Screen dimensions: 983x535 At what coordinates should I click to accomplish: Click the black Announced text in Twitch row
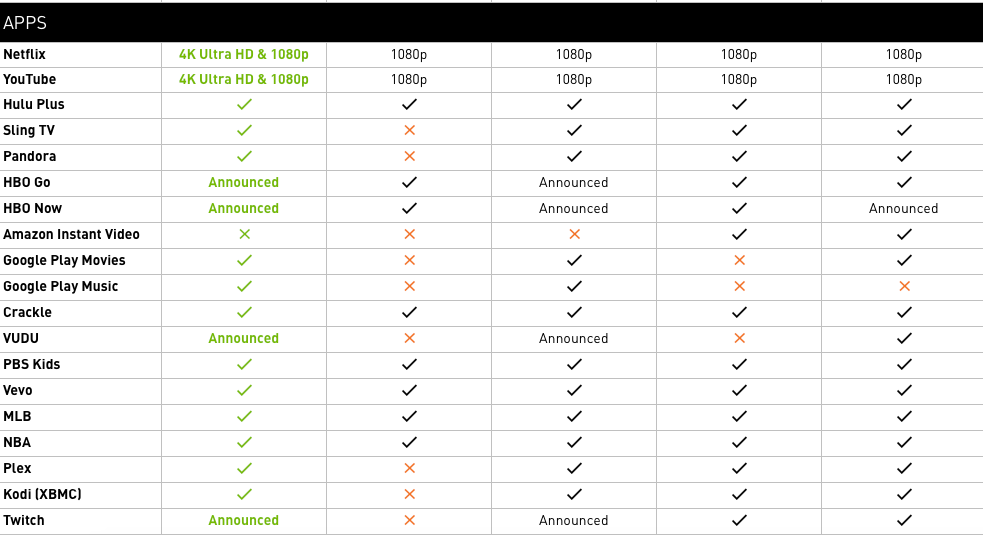tap(574, 520)
